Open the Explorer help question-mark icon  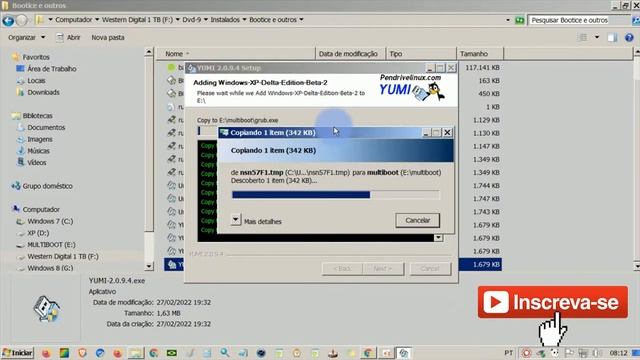tap(629, 38)
